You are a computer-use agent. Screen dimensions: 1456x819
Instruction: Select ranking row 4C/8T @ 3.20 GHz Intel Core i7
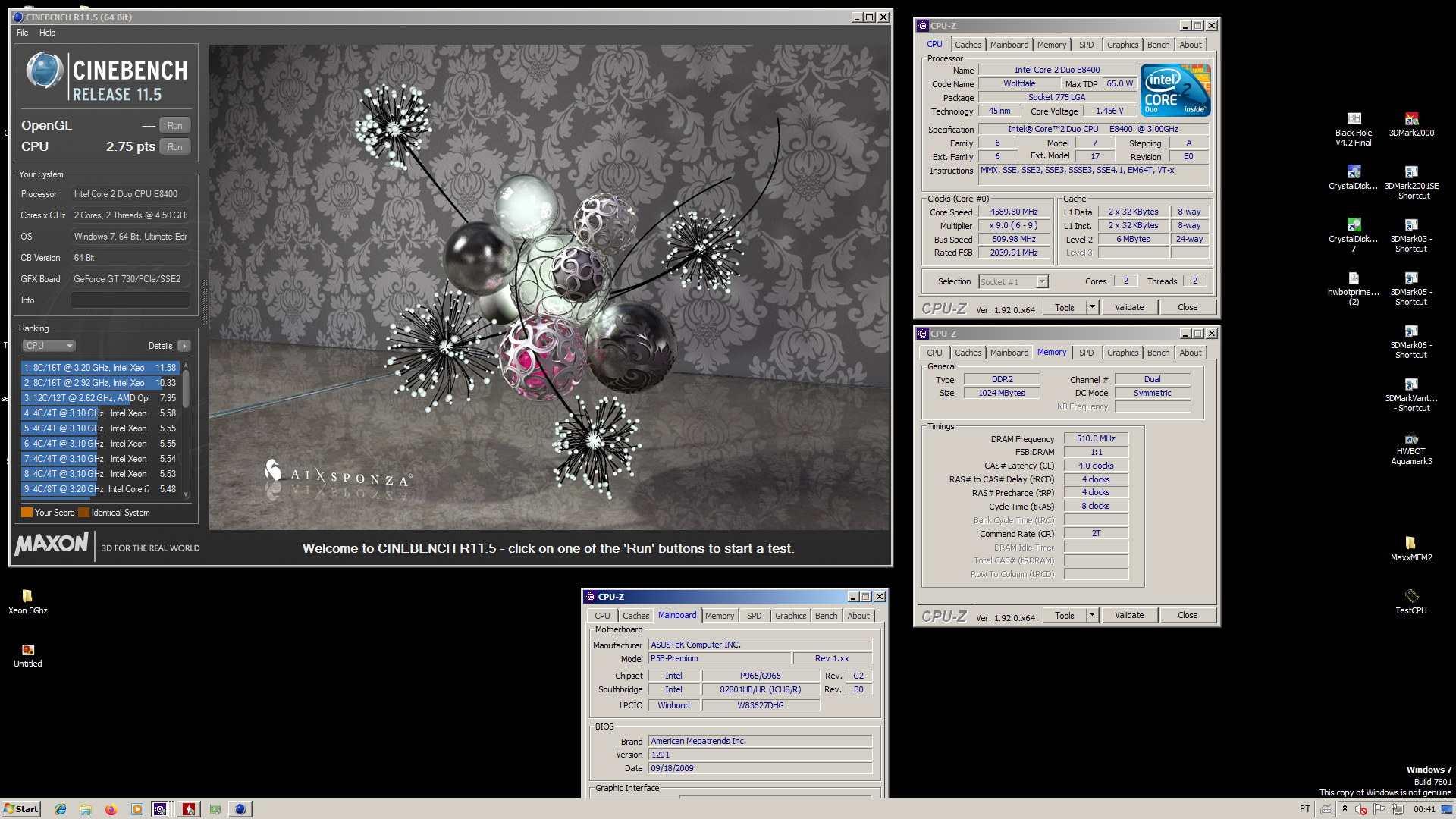100,489
